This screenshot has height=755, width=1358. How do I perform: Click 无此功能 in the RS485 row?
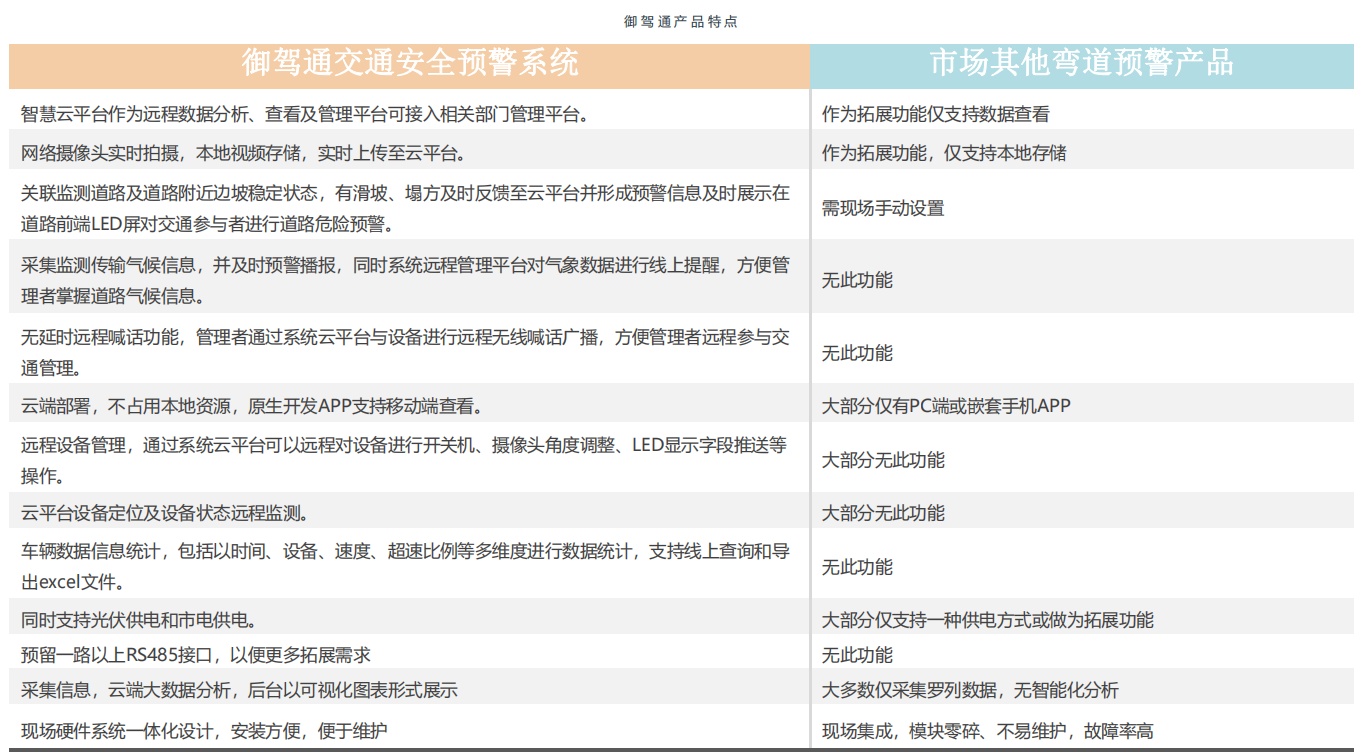857,655
